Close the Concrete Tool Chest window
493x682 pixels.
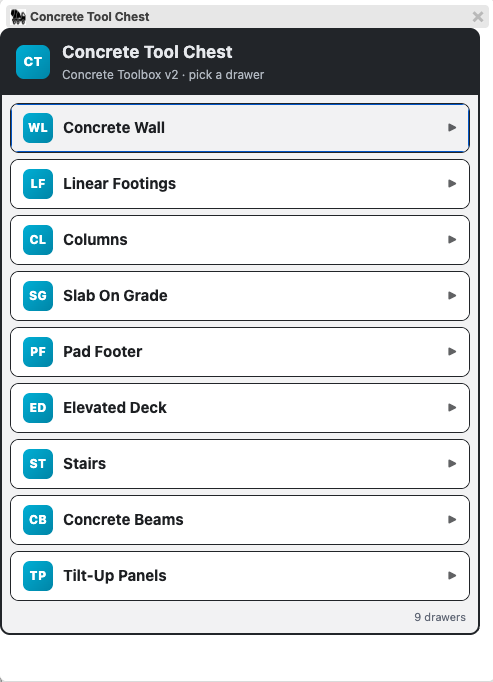478,17
